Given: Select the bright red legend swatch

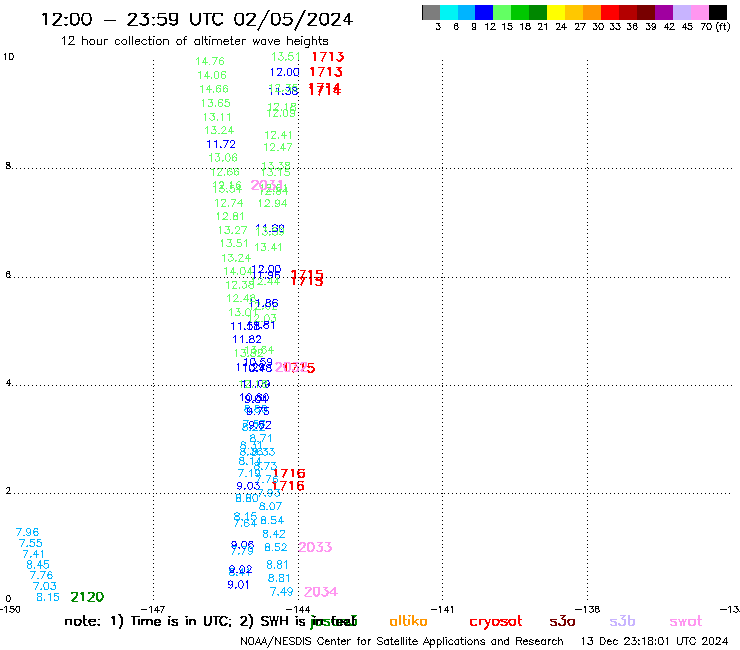Looking at the screenshot, I should 610,12.
